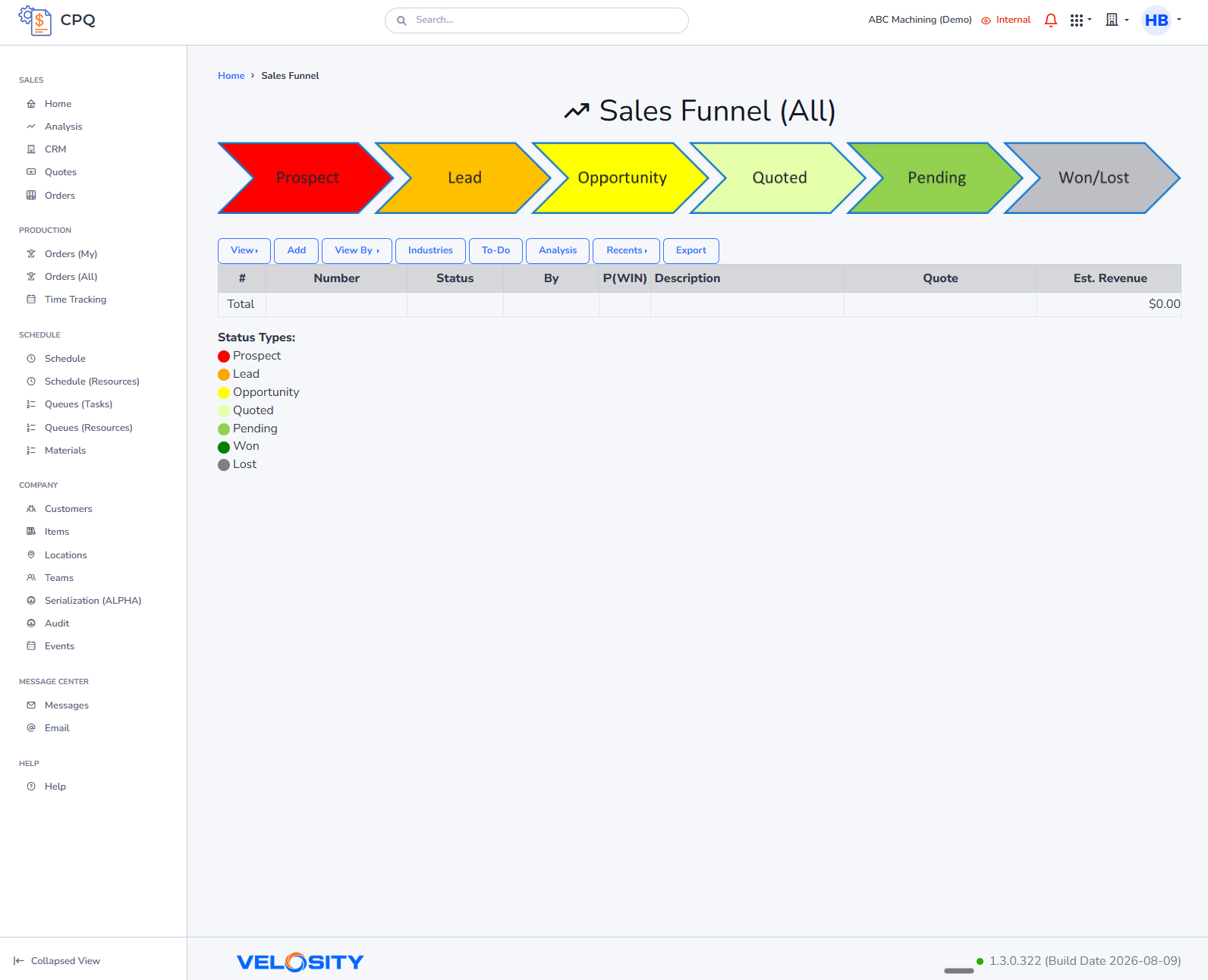Click the To-Do button
Screen dimensions: 1208x980
(x=495, y=251)
